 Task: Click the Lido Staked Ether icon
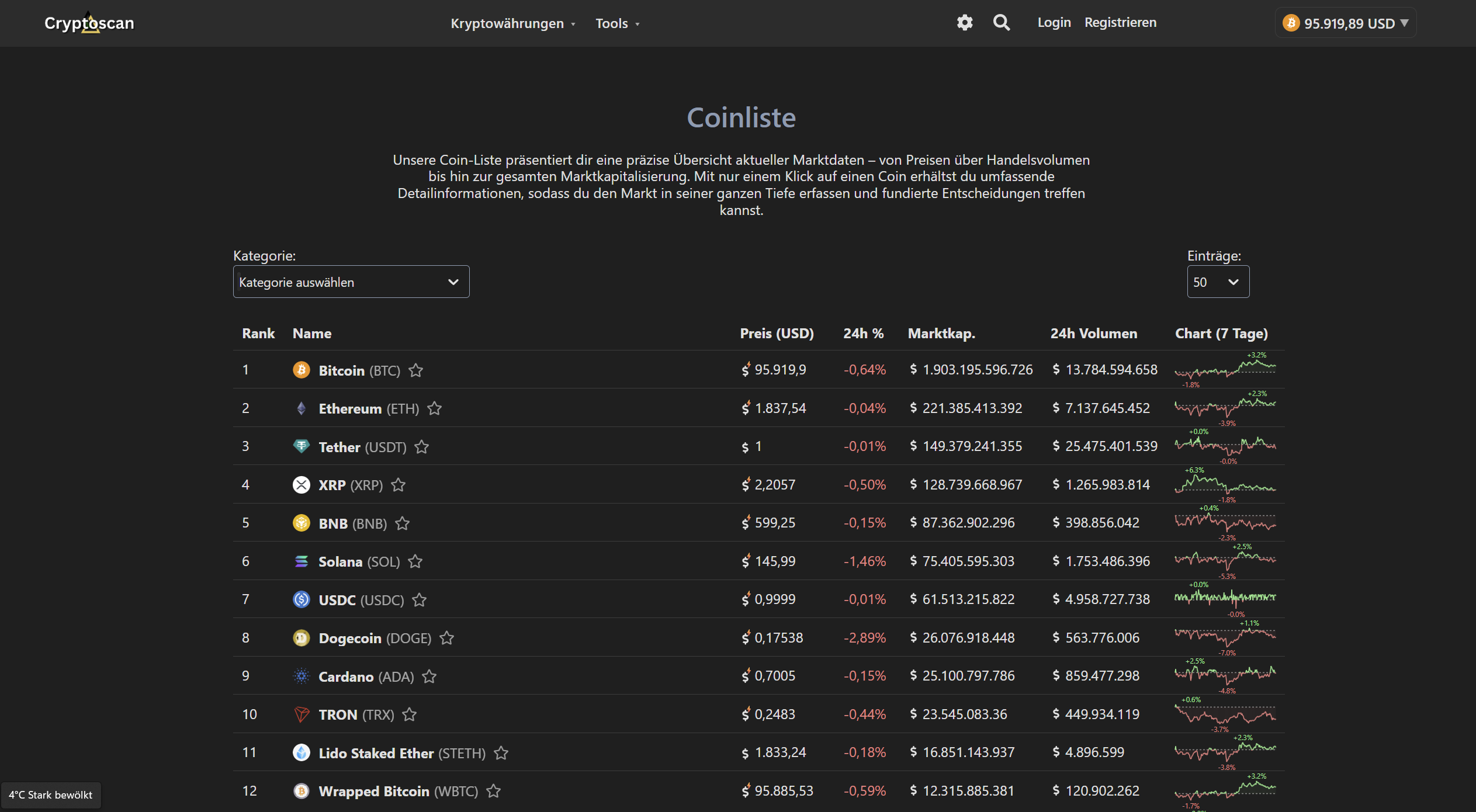coord(302,752)
